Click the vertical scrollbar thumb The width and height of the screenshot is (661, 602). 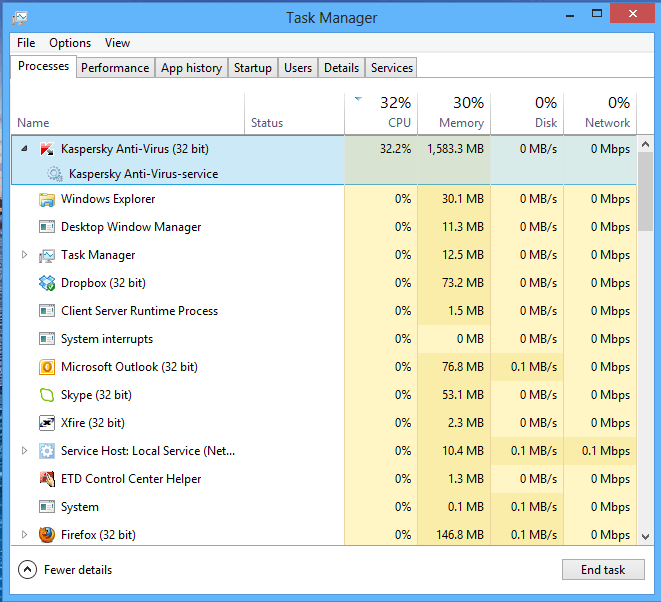(x=645, y=192)
